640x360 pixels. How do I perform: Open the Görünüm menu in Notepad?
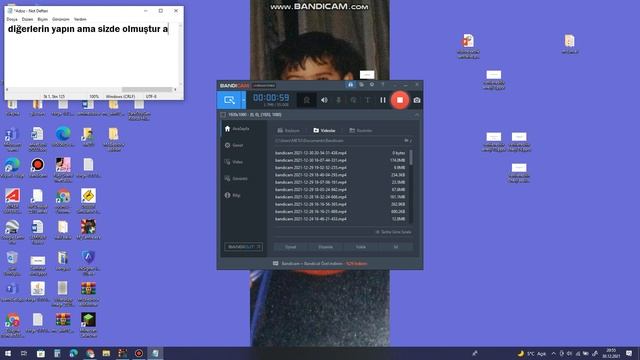coord(60,19)
